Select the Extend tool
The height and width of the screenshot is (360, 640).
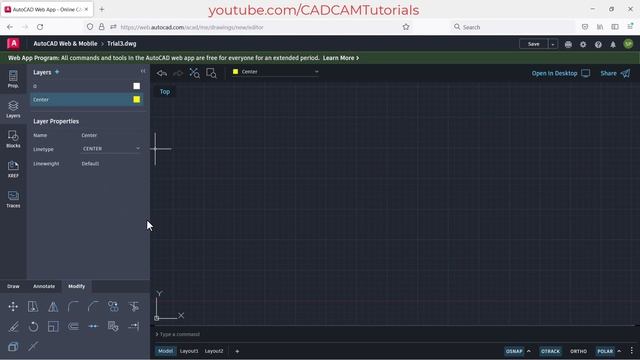click(x=133, y=327)
